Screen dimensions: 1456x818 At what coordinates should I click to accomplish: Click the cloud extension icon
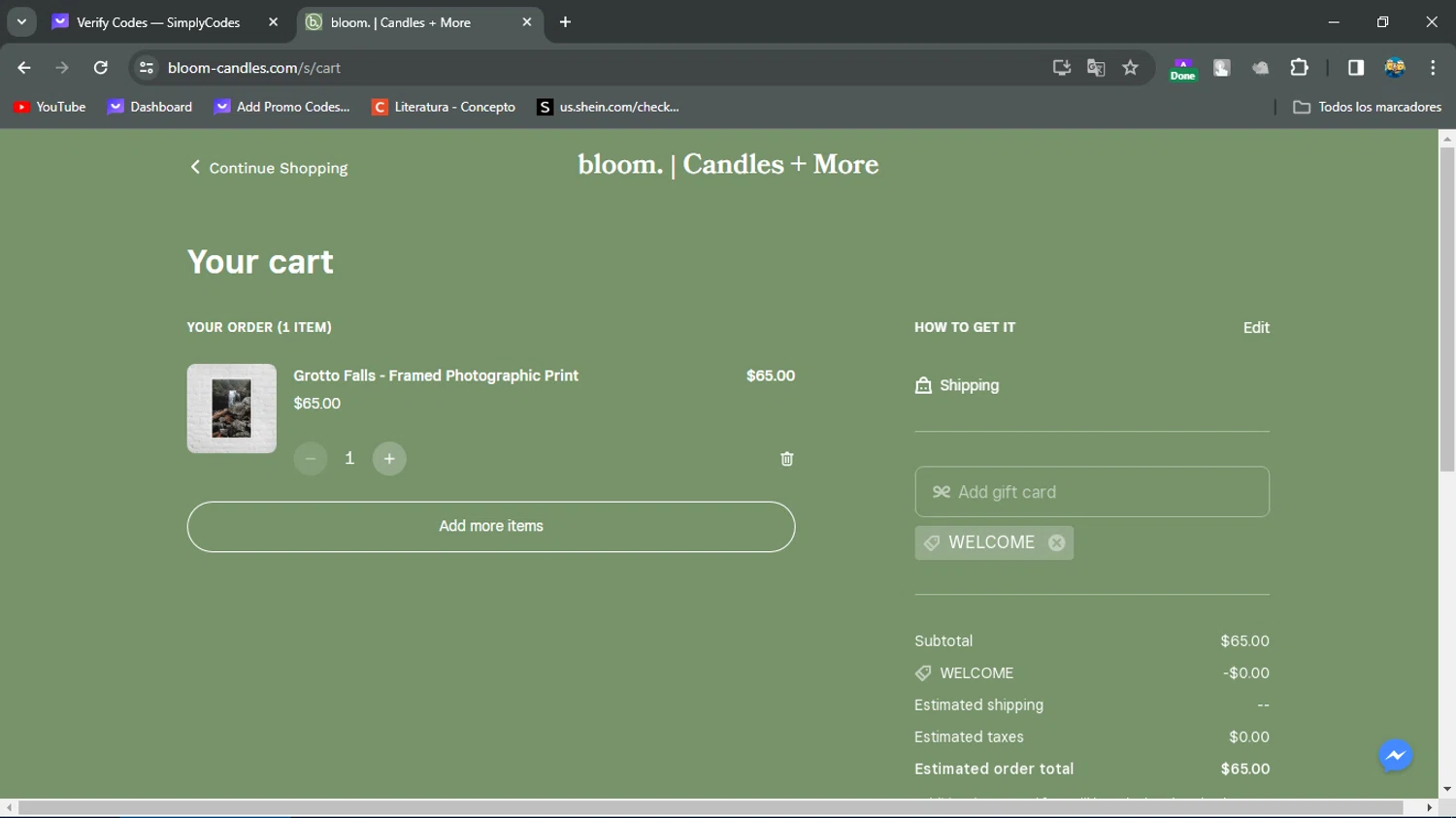point(1260,68)
